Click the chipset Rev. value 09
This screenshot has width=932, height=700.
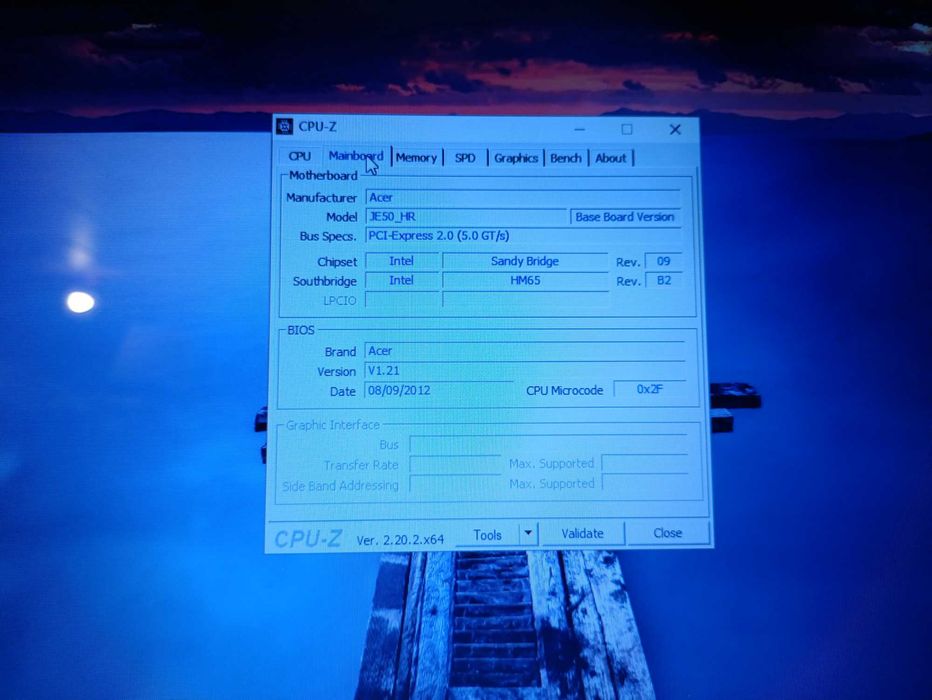663,261
